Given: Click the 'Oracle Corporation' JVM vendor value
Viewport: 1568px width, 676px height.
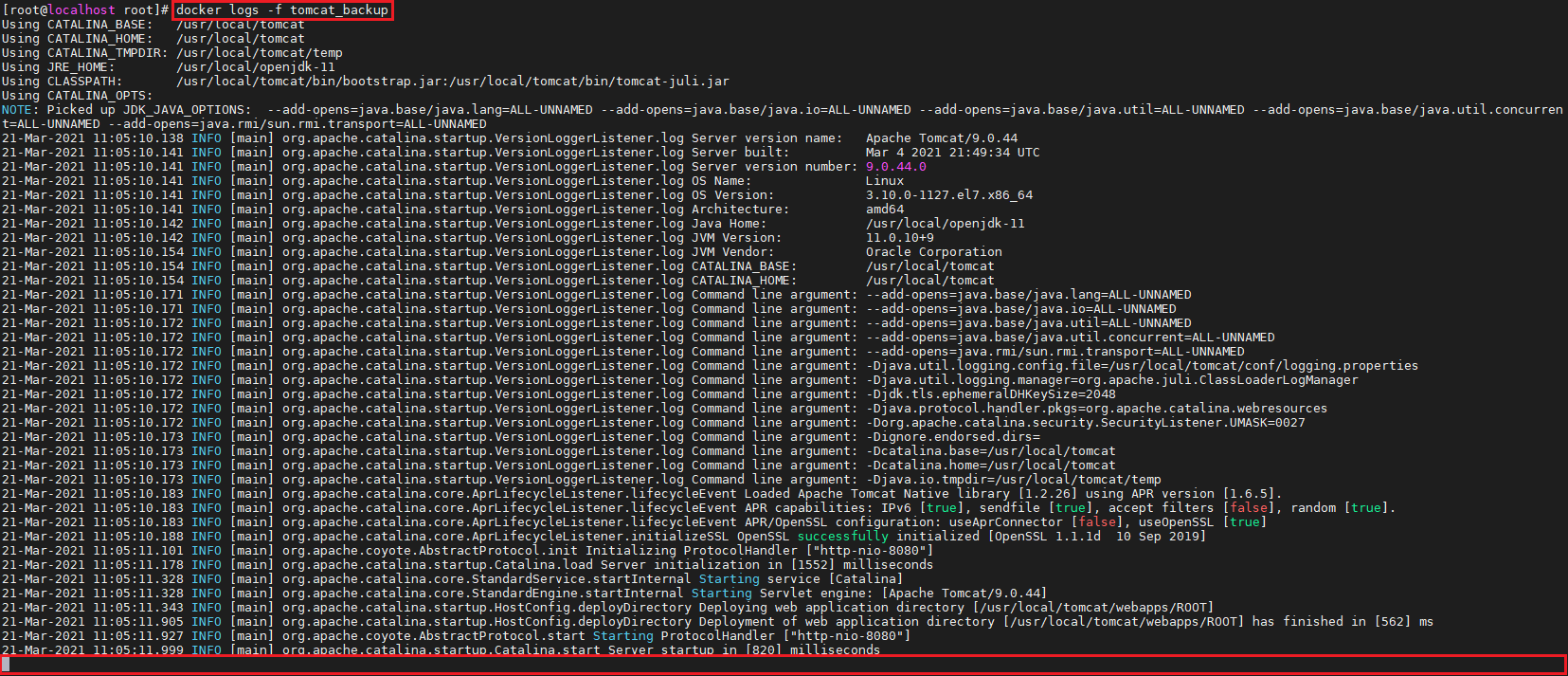Looking at the screenshot, I should pyautogui.click(x=934, y=251).
